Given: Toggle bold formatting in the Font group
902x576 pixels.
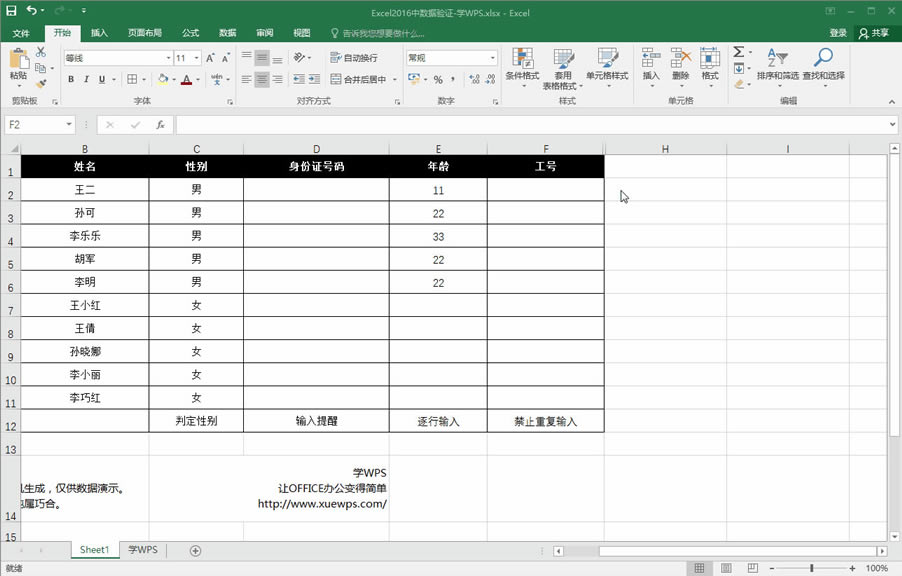Looking at the screenshot, I should (x=70, y=80).
